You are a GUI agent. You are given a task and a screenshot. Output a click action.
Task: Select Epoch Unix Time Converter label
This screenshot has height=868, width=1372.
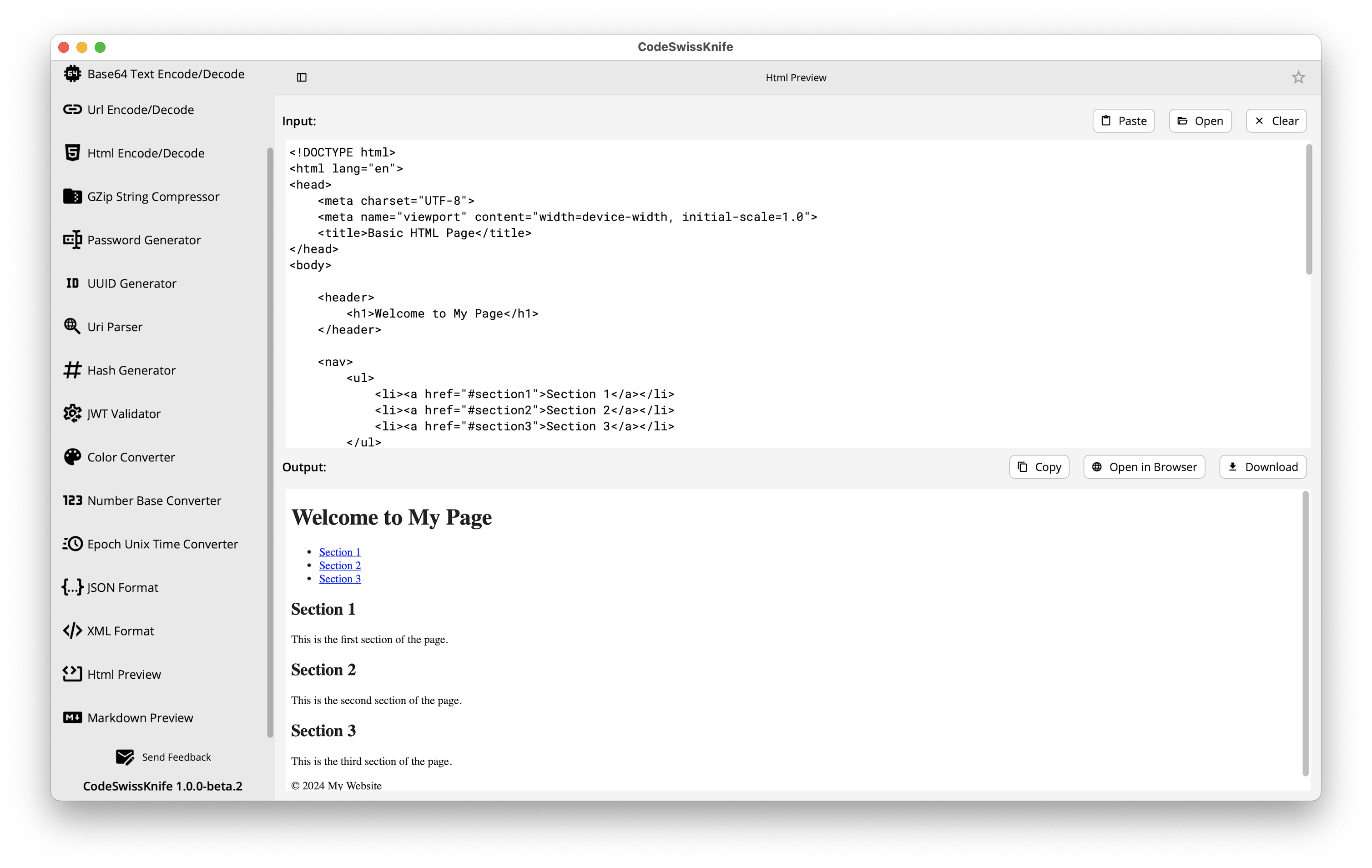click(163, 544)
